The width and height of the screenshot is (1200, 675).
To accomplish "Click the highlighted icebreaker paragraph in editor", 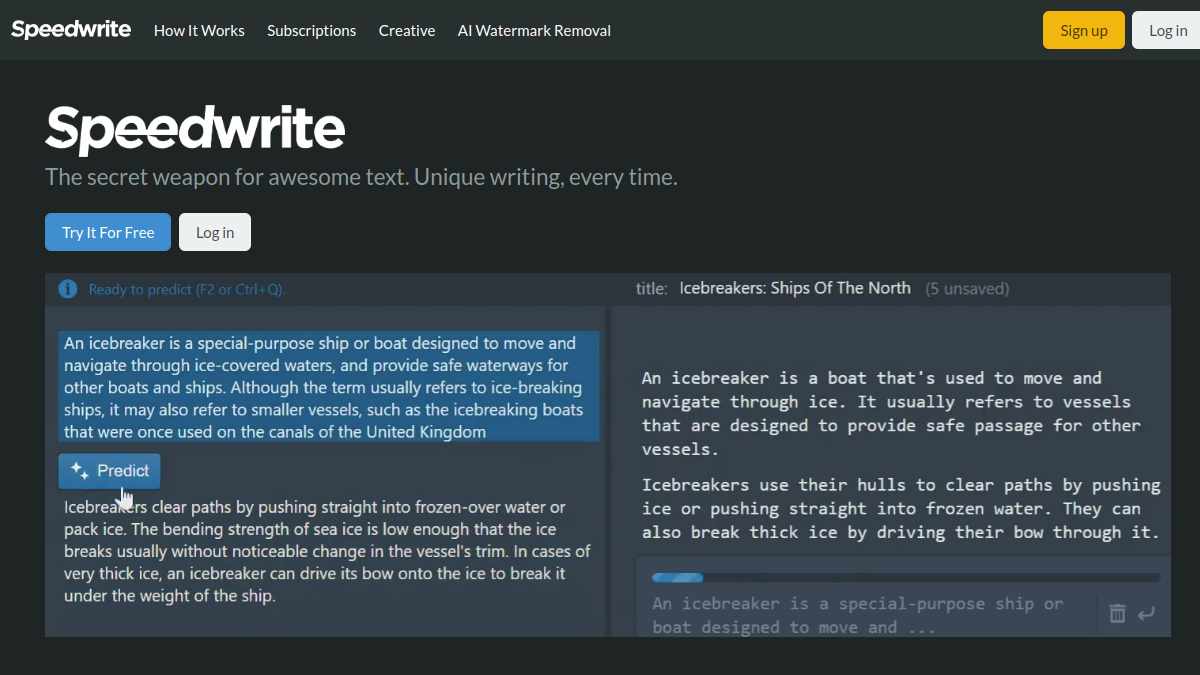I will pyautogui.click(x=329, y=387).
